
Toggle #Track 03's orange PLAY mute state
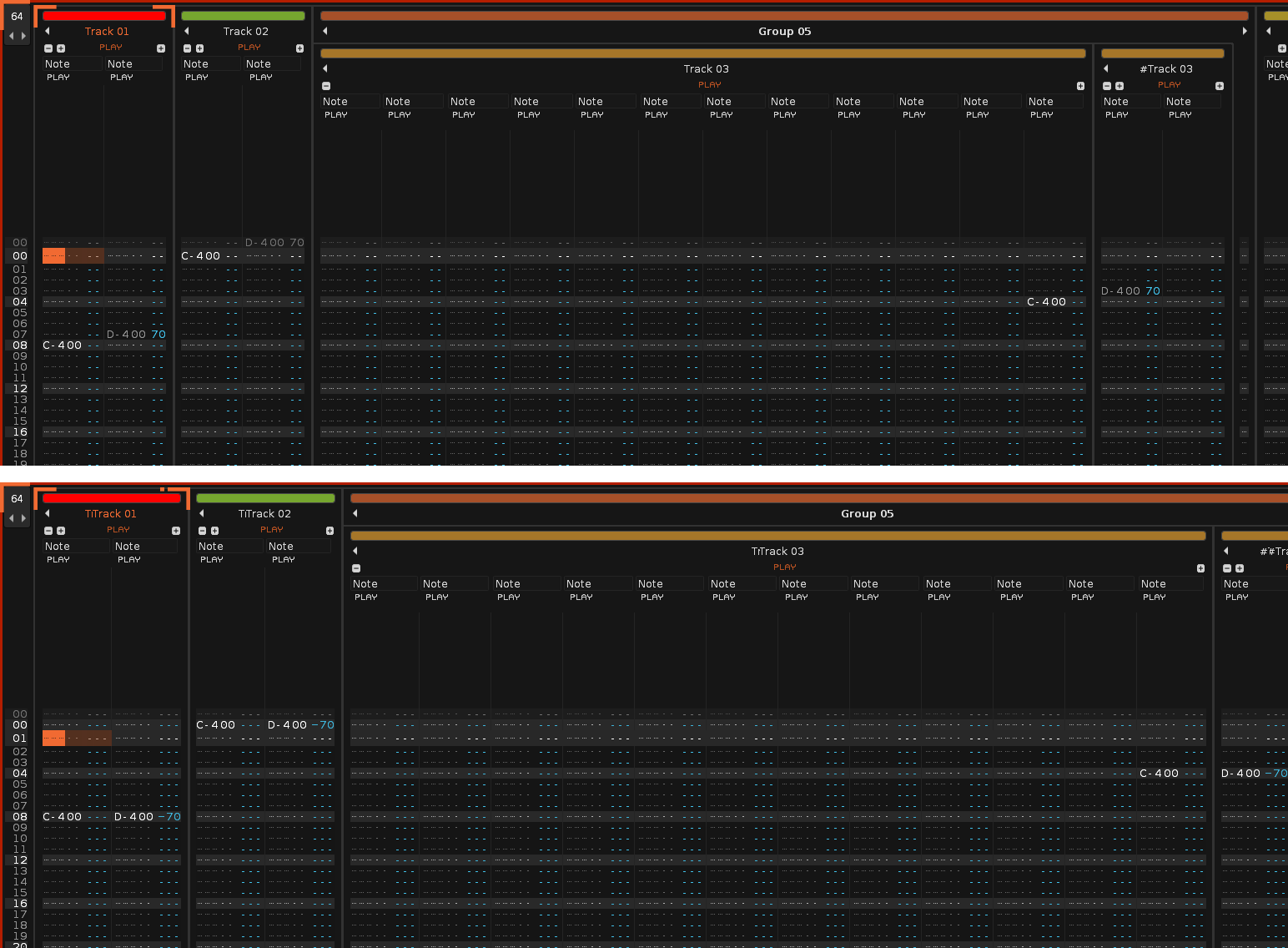tap(1170, 85)
